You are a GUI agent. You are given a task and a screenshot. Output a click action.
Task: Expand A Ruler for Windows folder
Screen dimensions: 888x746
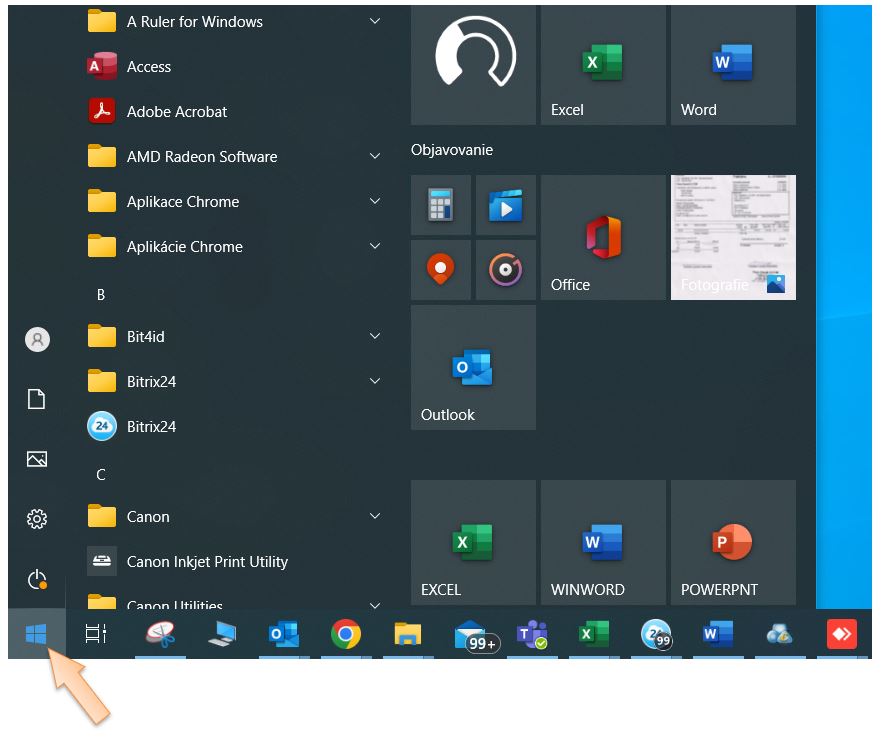375,22
